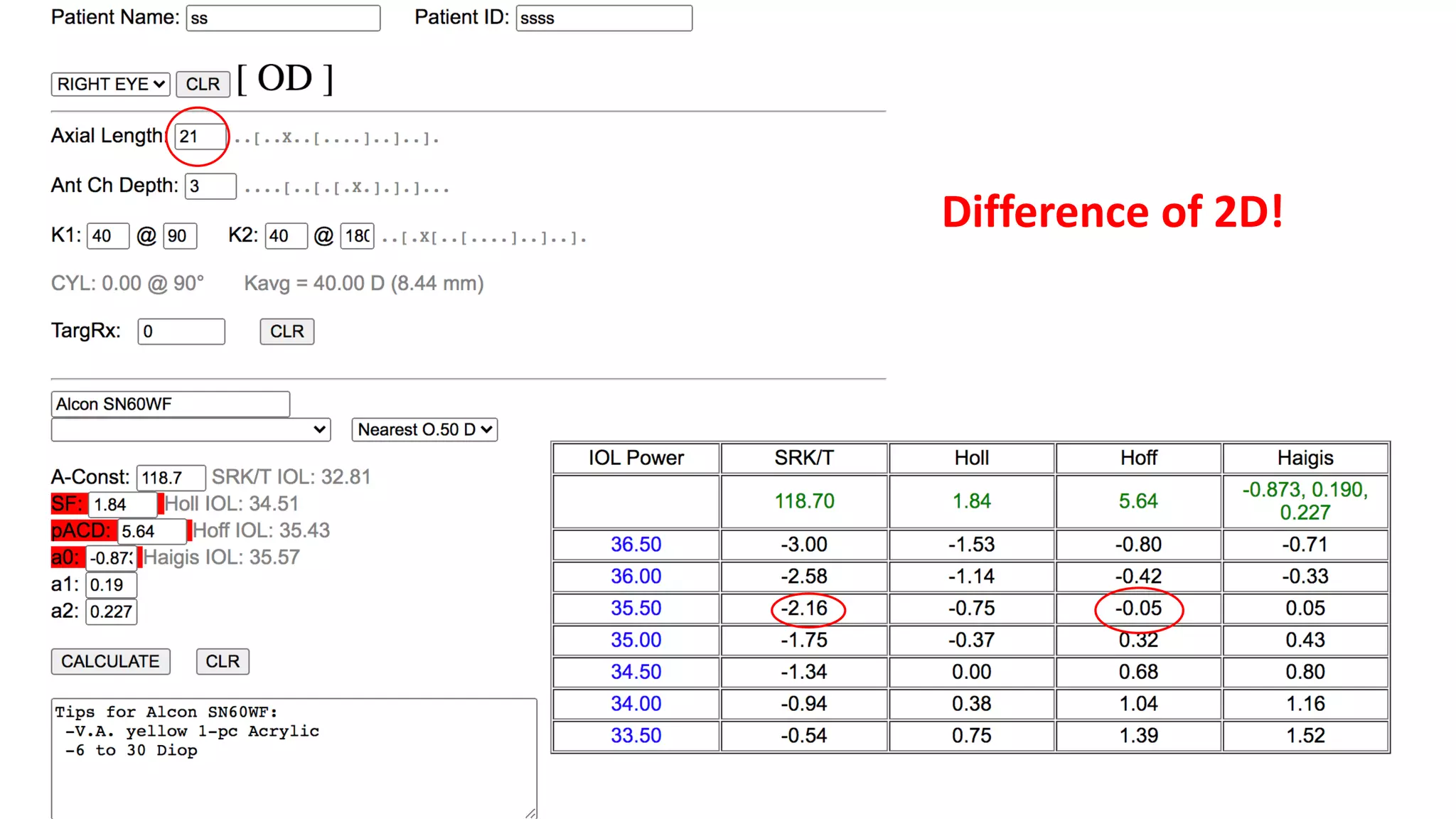The height and width of the screenshot is (819, 1456).
Task: Click the pACD value input field
Action: (x=151, y=531)
